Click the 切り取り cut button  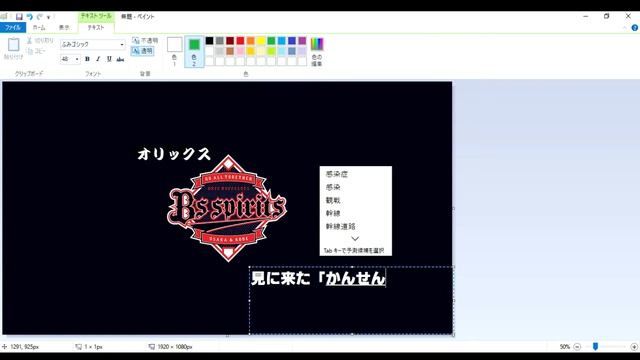40,40
